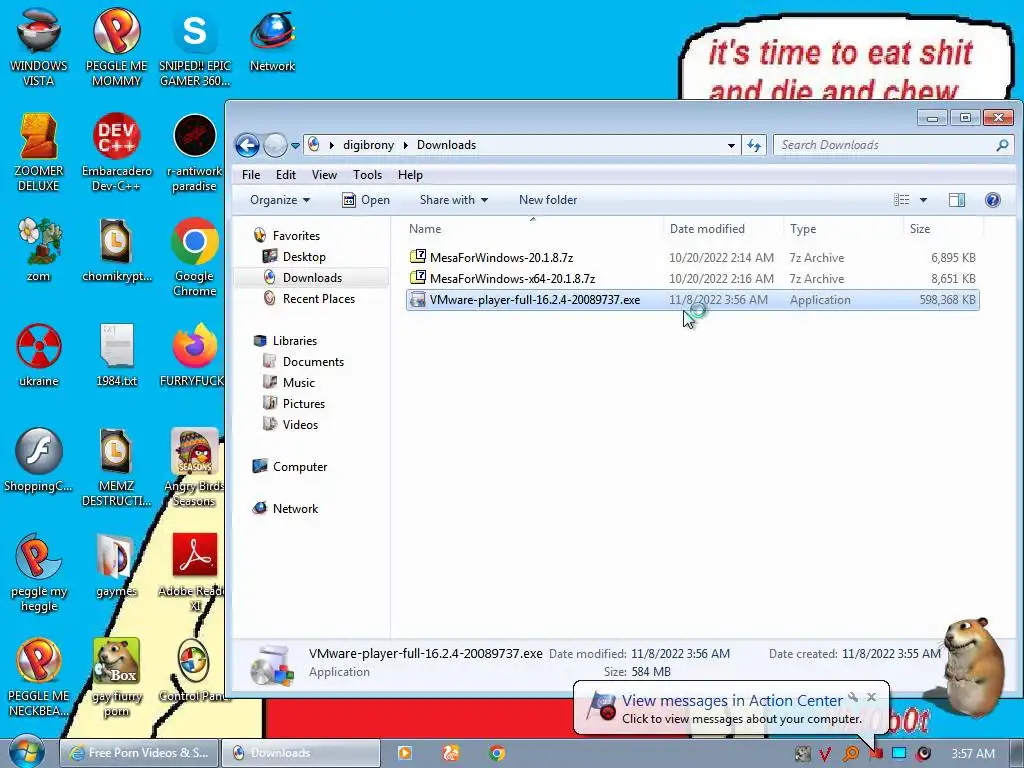Viewport: 1024px width, 768px height.
Task: Open the WINDOWS VISTA desktop icon
Action: point(39,47)
